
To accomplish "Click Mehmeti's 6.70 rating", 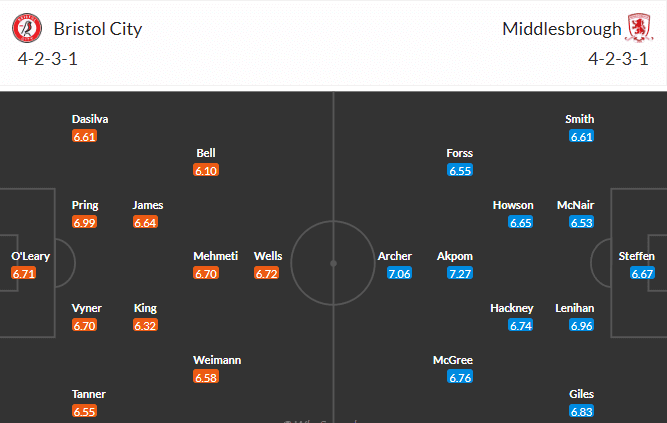I will pos(206,274).
